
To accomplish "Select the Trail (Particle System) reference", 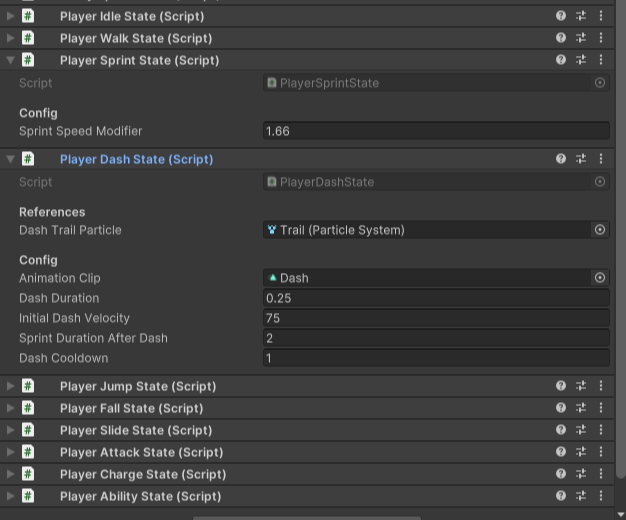I will [427, 230].
